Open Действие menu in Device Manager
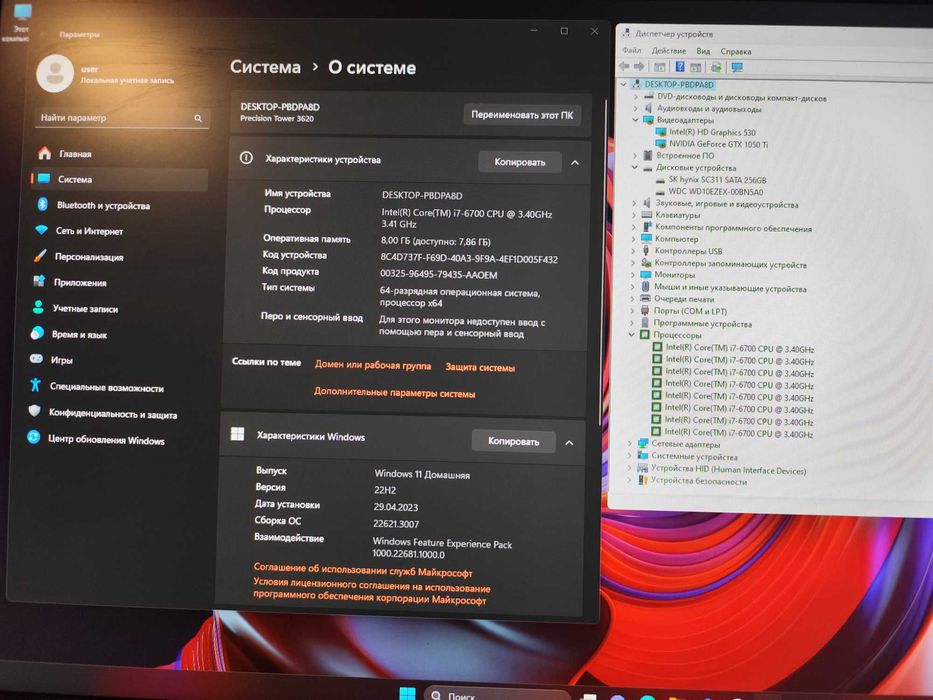The height and width of the screenshot is (700, 933). [668, 51]
